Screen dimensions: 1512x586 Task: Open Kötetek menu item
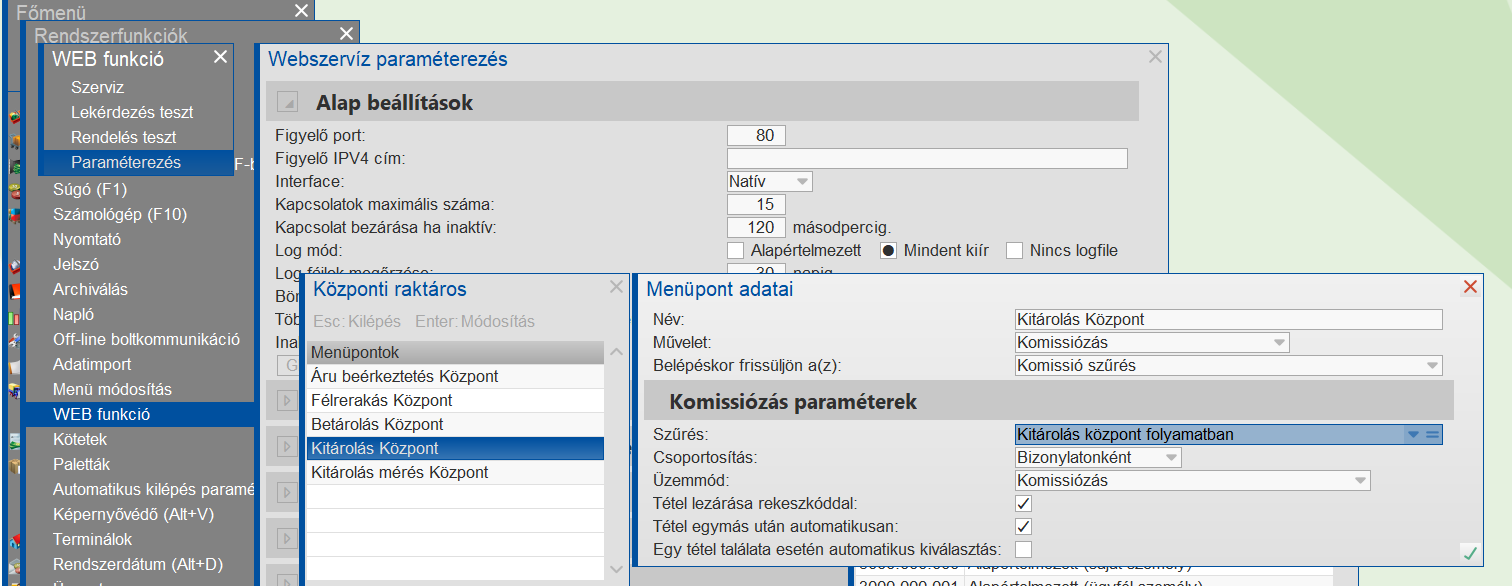[80, 439]
